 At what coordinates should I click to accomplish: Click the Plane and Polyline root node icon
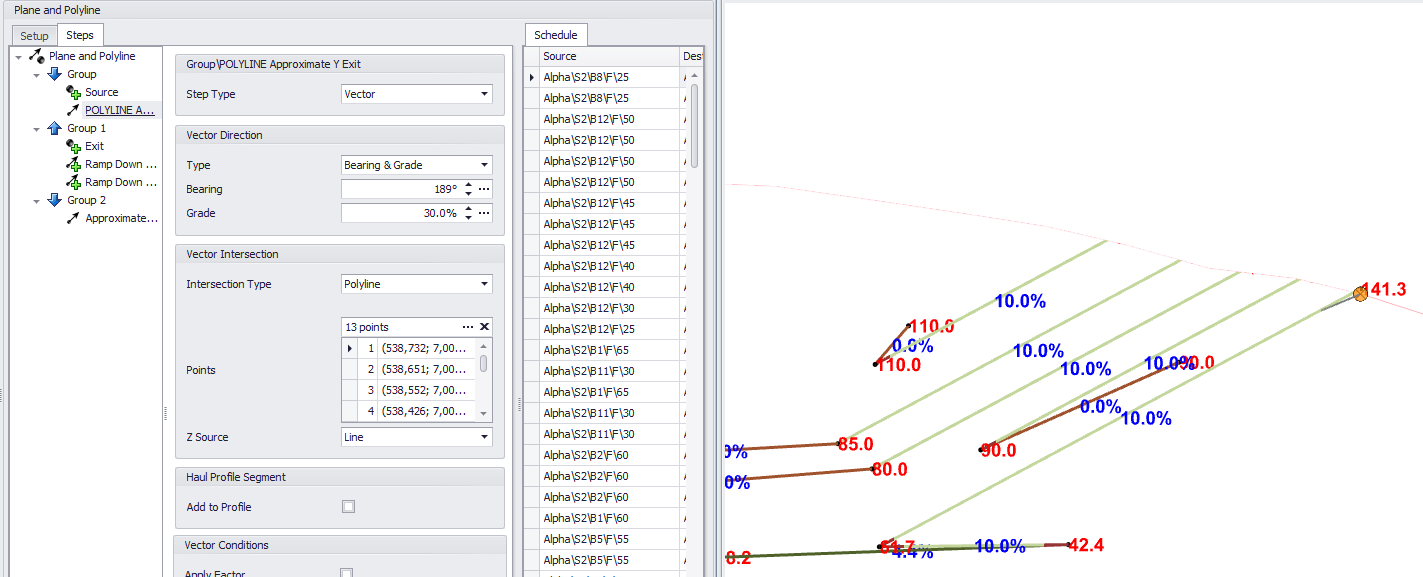pyautogui.click(x=37, y=56)
